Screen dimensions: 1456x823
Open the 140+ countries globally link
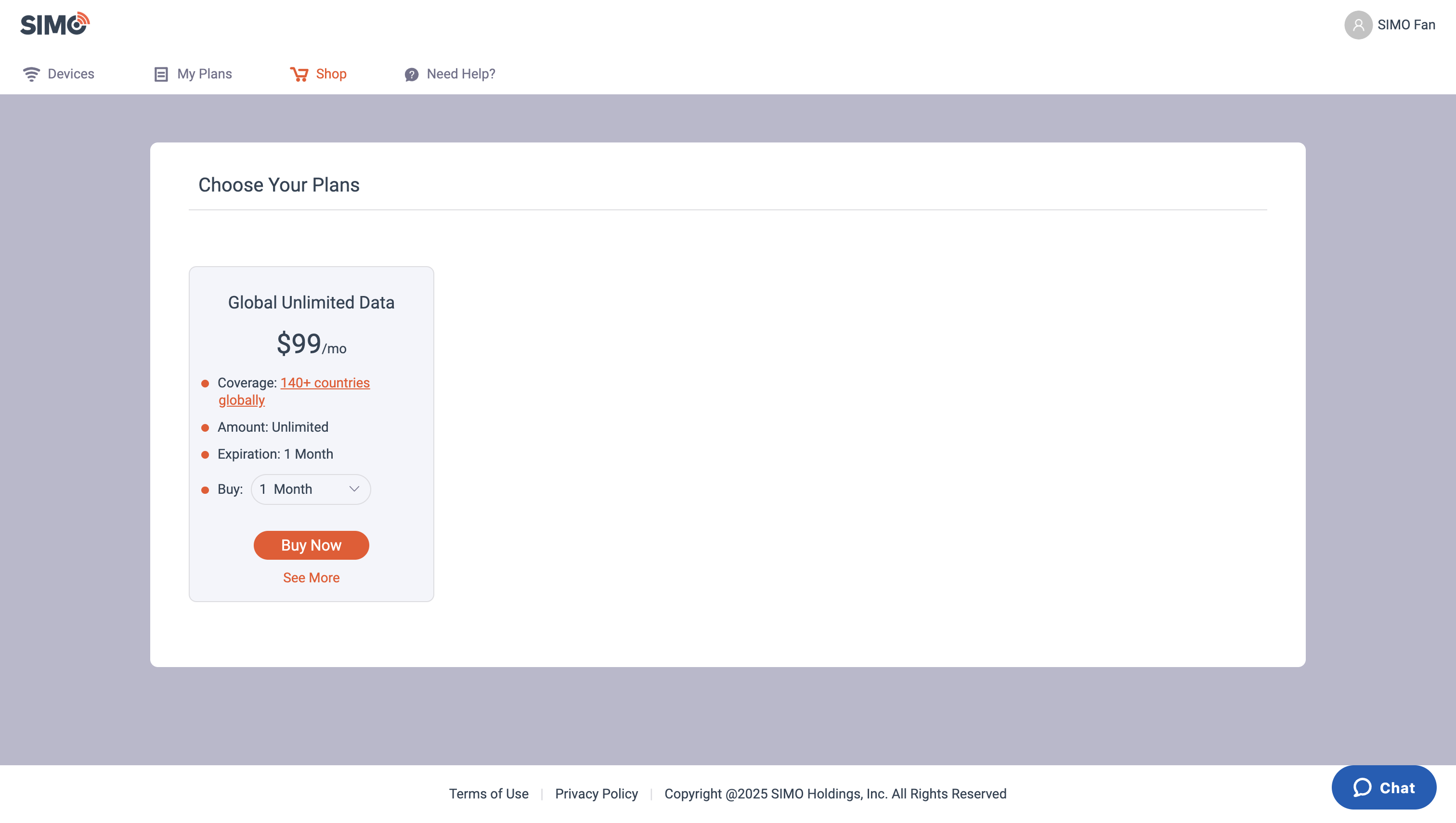294,391
